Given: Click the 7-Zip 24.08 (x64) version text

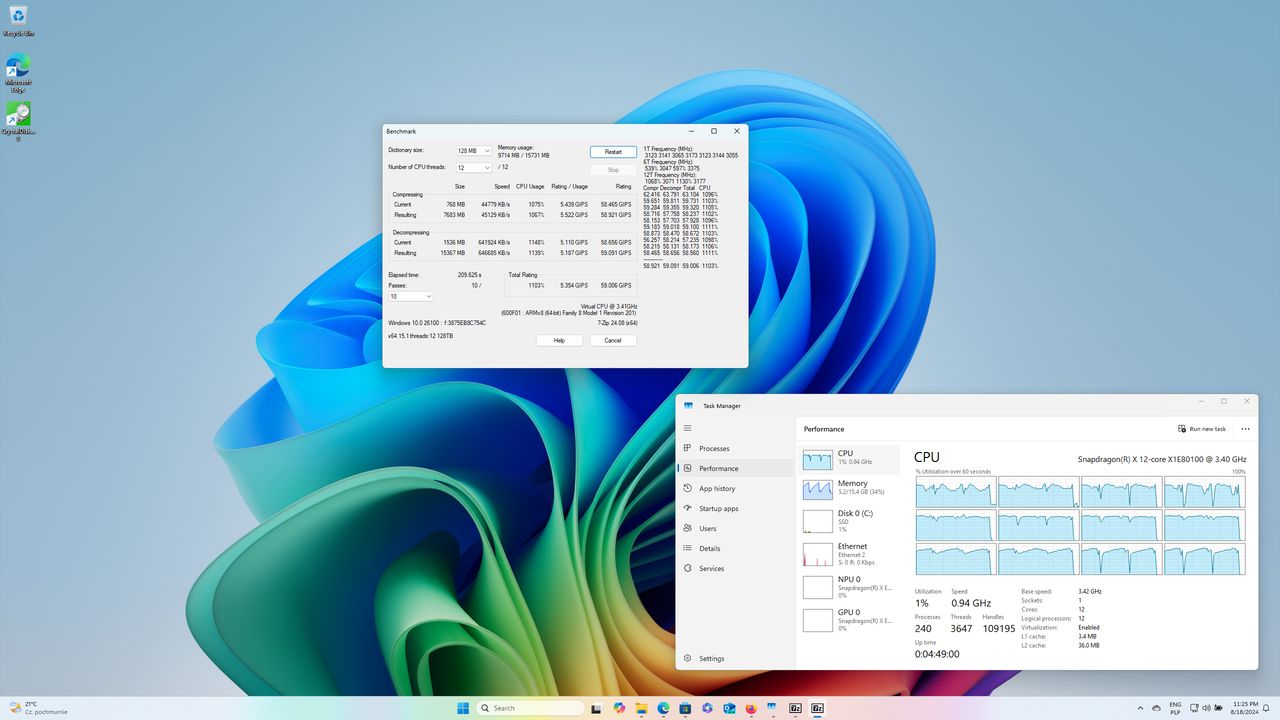Looking at the screenshot, I should click(617, 323).
